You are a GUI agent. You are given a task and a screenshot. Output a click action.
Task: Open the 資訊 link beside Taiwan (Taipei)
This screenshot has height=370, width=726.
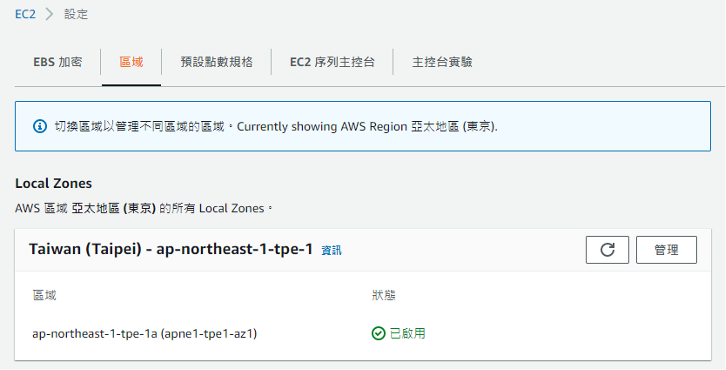point(331,251)
